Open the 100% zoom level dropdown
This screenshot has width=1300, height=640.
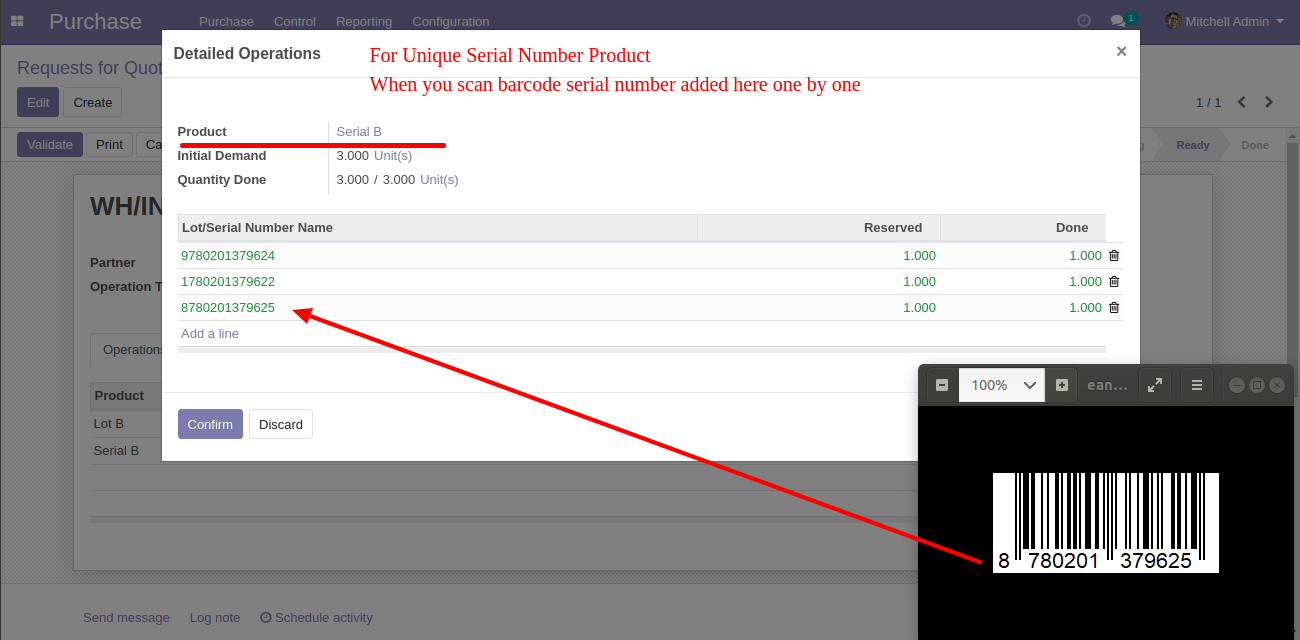click(1001, 385)
